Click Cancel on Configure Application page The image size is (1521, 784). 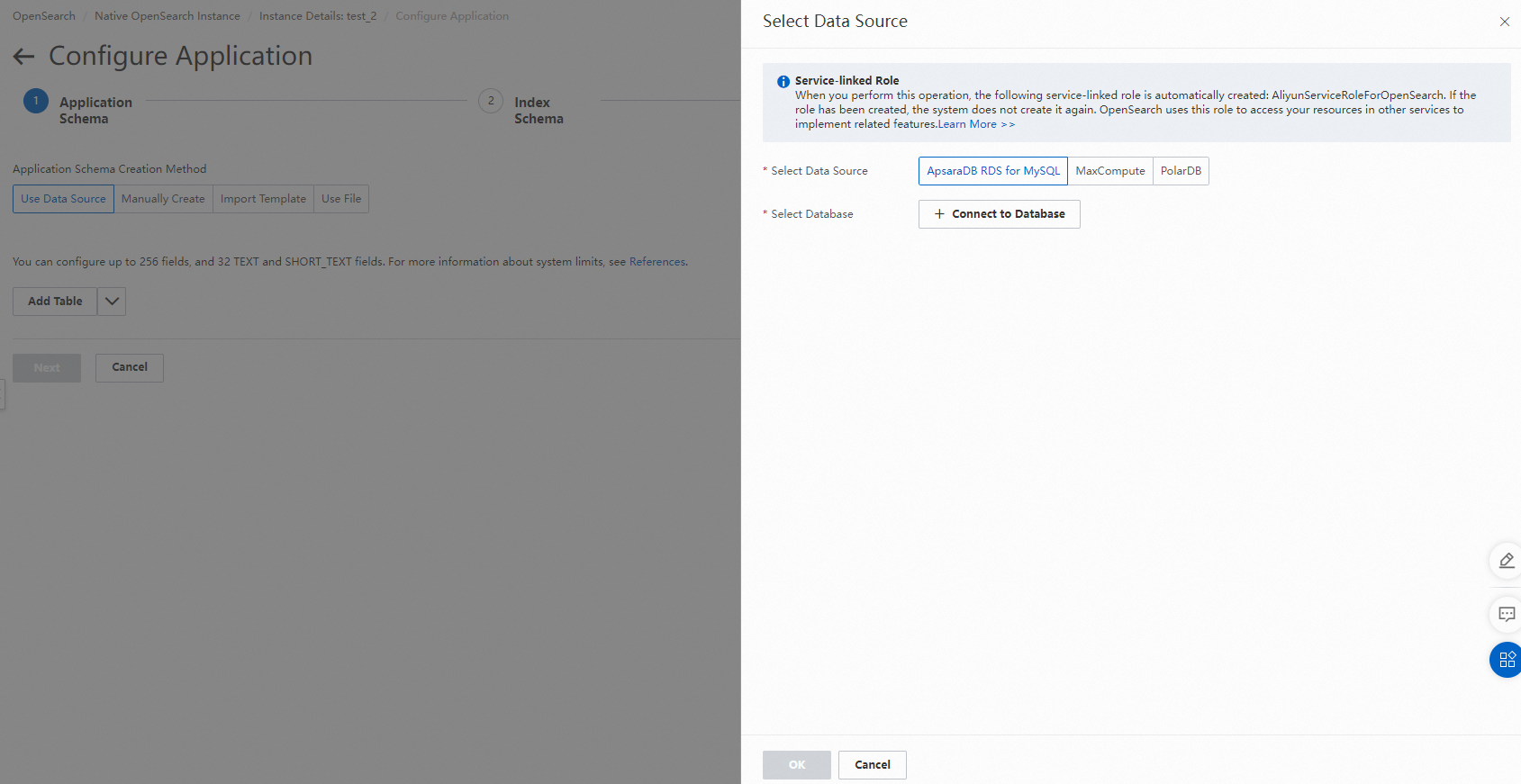[x=130, y=368]
